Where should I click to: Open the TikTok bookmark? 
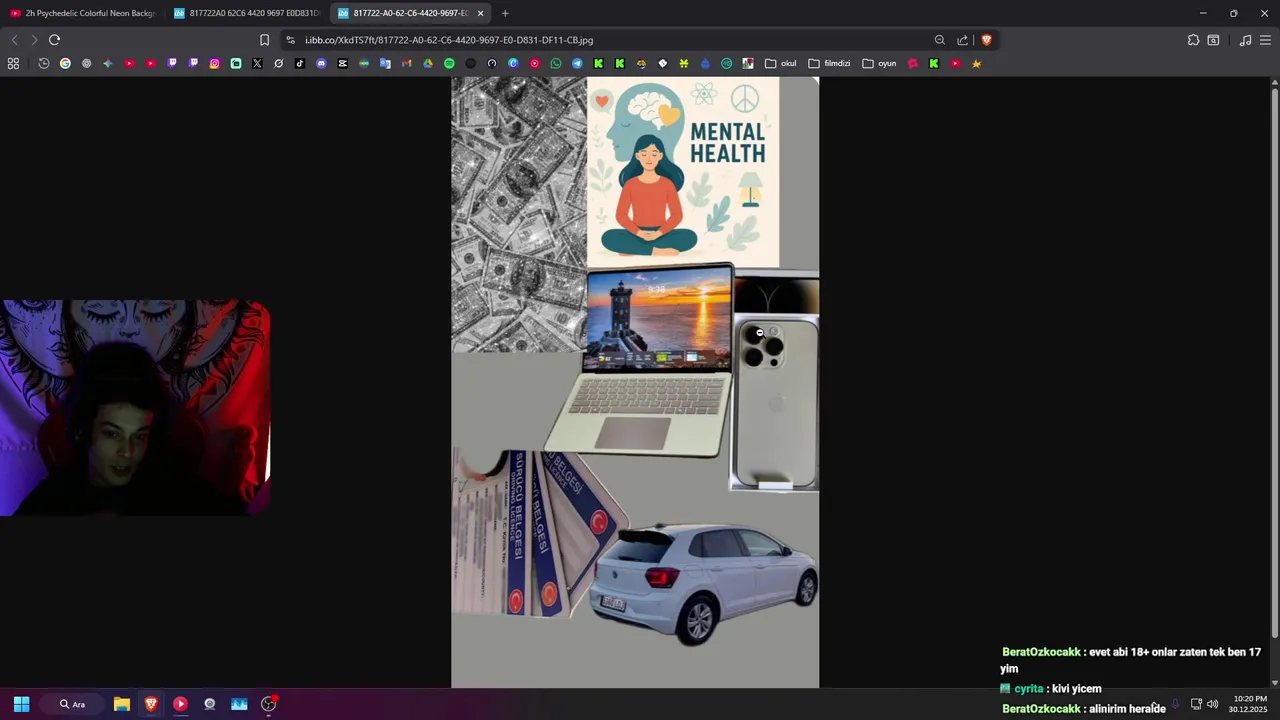[300, 63]
